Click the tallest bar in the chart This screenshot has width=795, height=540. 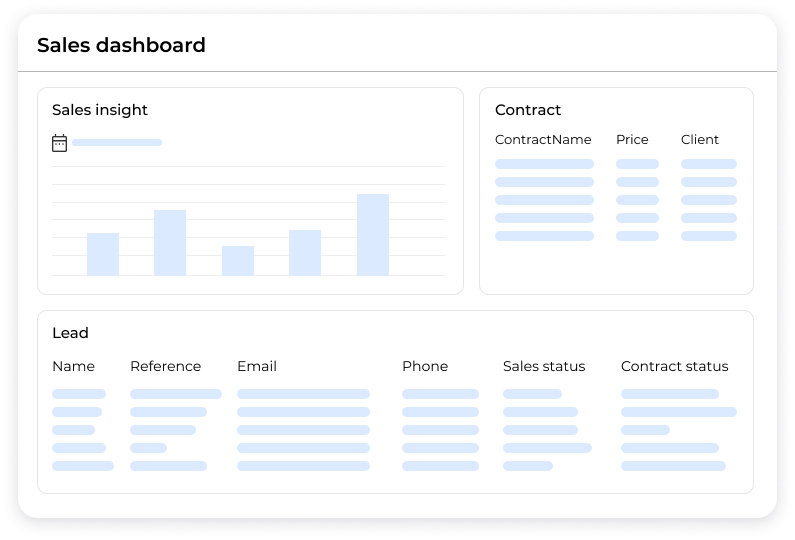(x=373, y=235)
